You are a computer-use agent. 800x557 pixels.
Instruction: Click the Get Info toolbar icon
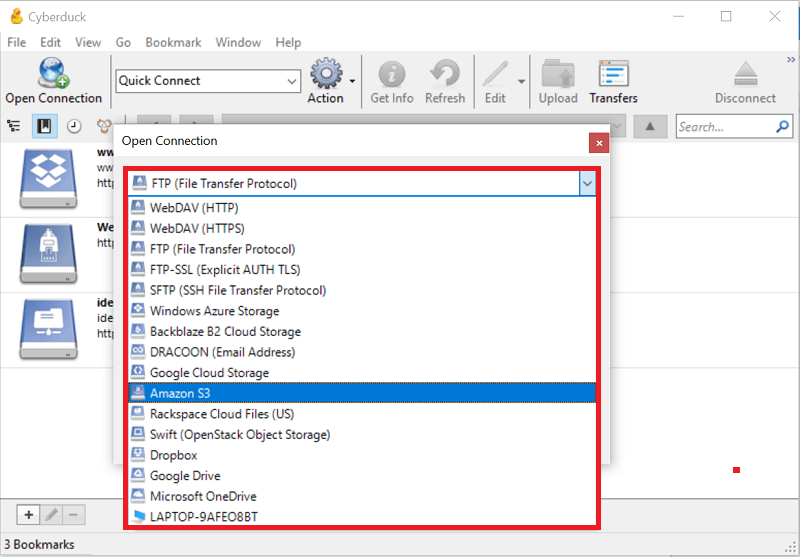[x=392, y=74]
